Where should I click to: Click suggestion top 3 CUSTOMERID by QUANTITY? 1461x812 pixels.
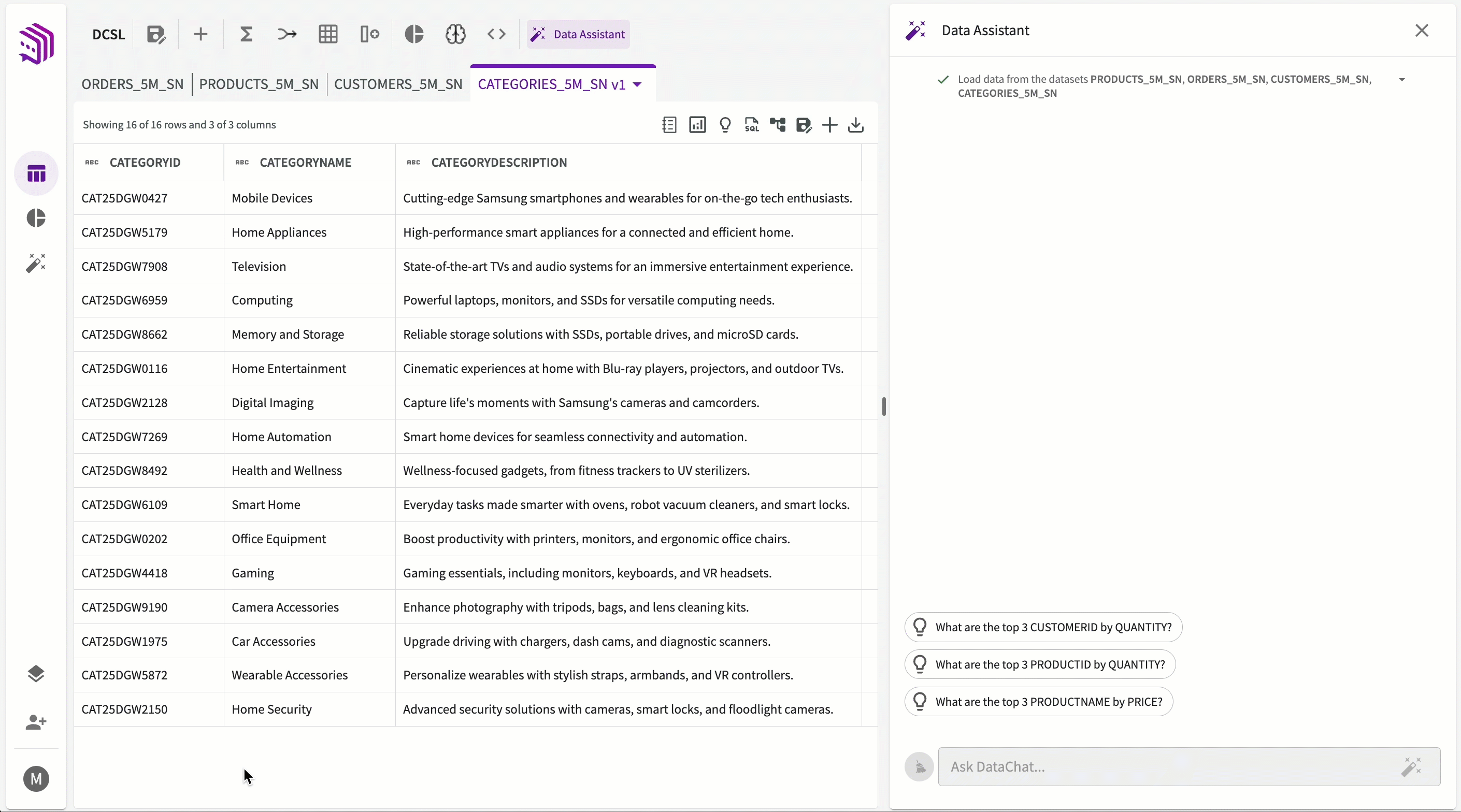click(1043, 627)
